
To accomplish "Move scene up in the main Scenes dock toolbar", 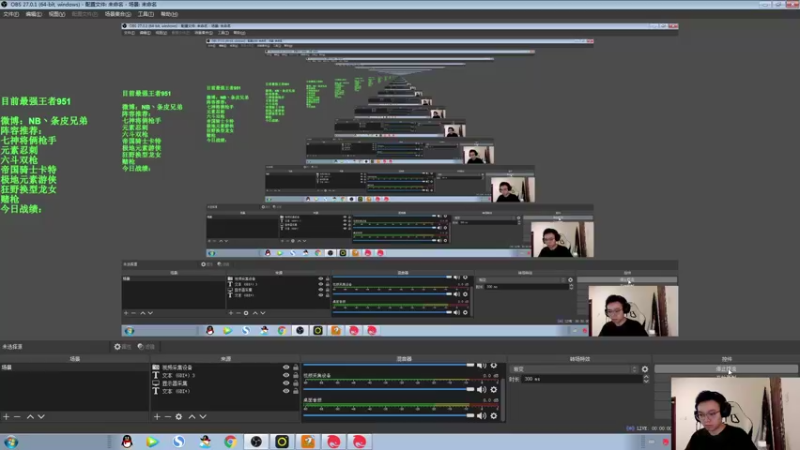I will click(30, 417).
